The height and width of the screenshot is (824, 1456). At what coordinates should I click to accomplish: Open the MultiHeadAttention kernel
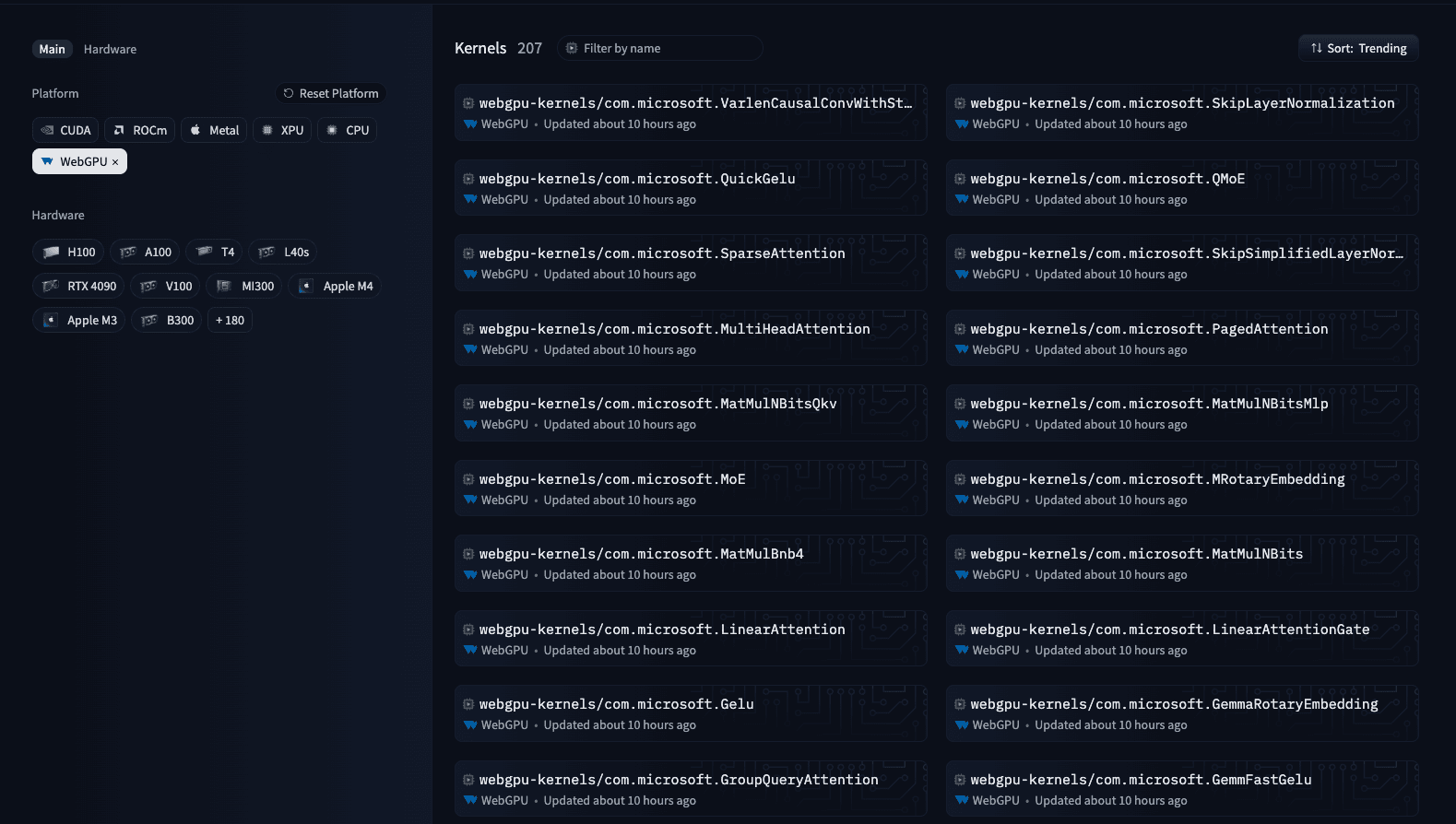[691, 338]
